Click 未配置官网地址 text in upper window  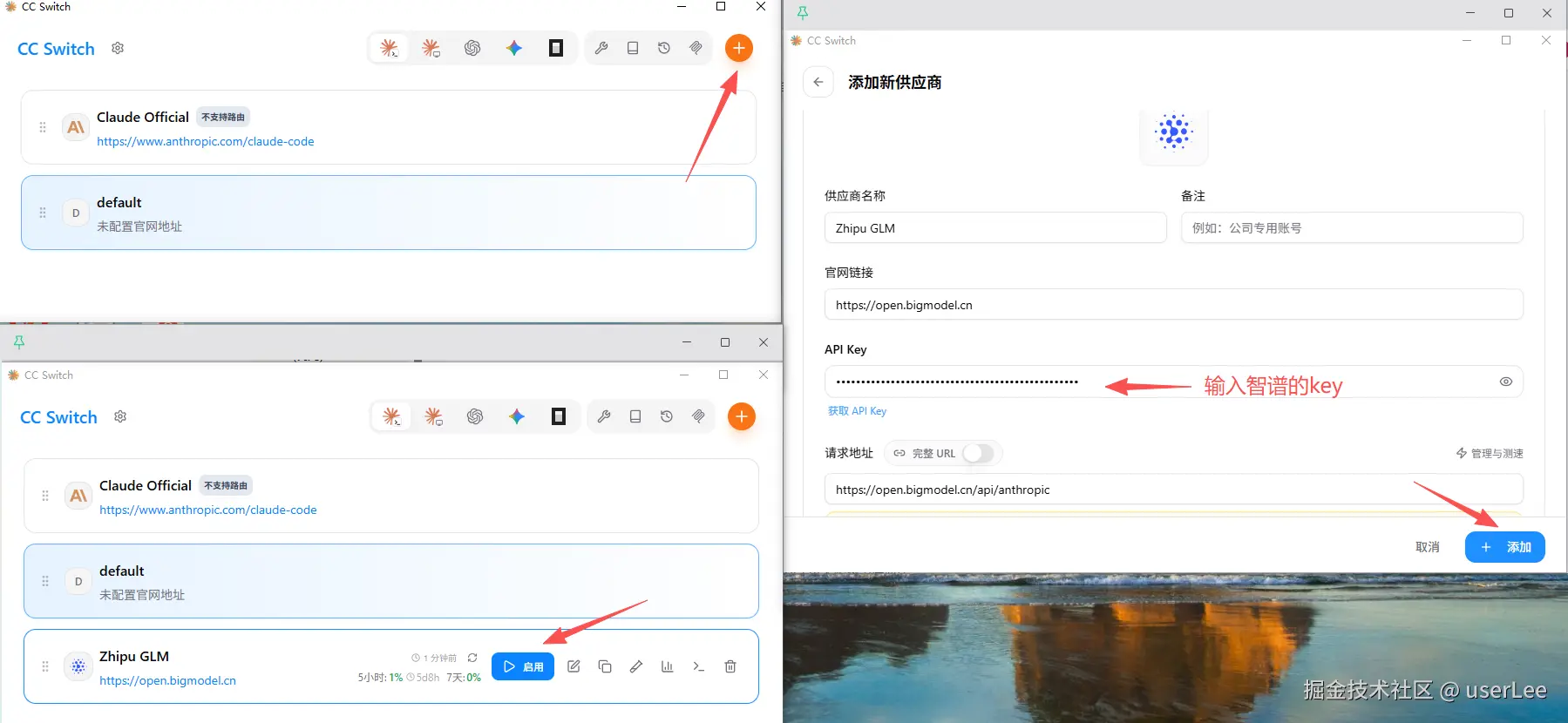click(x=139, y=226)
